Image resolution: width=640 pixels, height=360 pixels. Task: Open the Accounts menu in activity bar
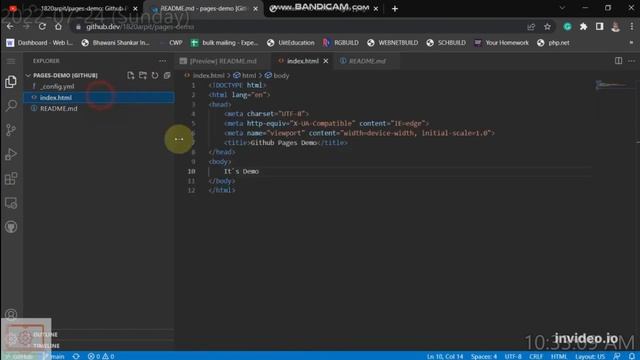[11, 314]
